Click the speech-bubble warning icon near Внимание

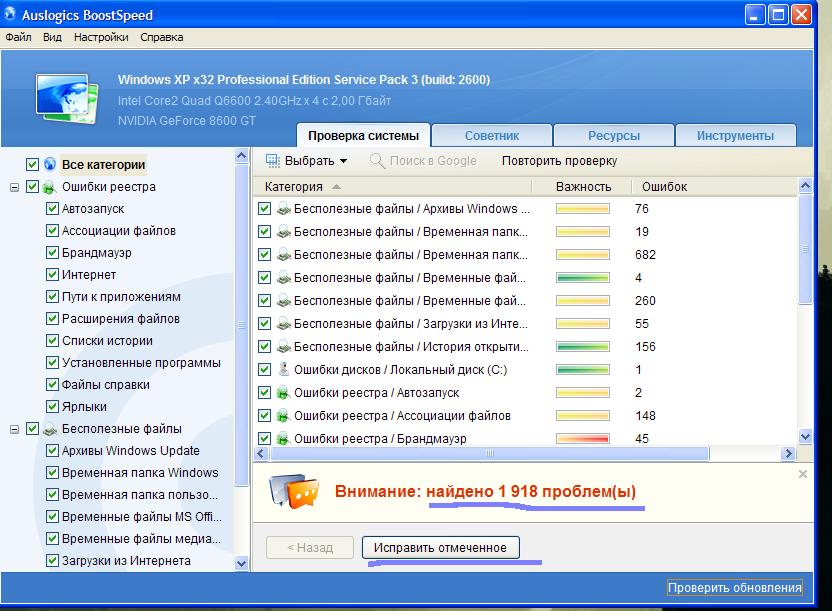click(299, 491)
